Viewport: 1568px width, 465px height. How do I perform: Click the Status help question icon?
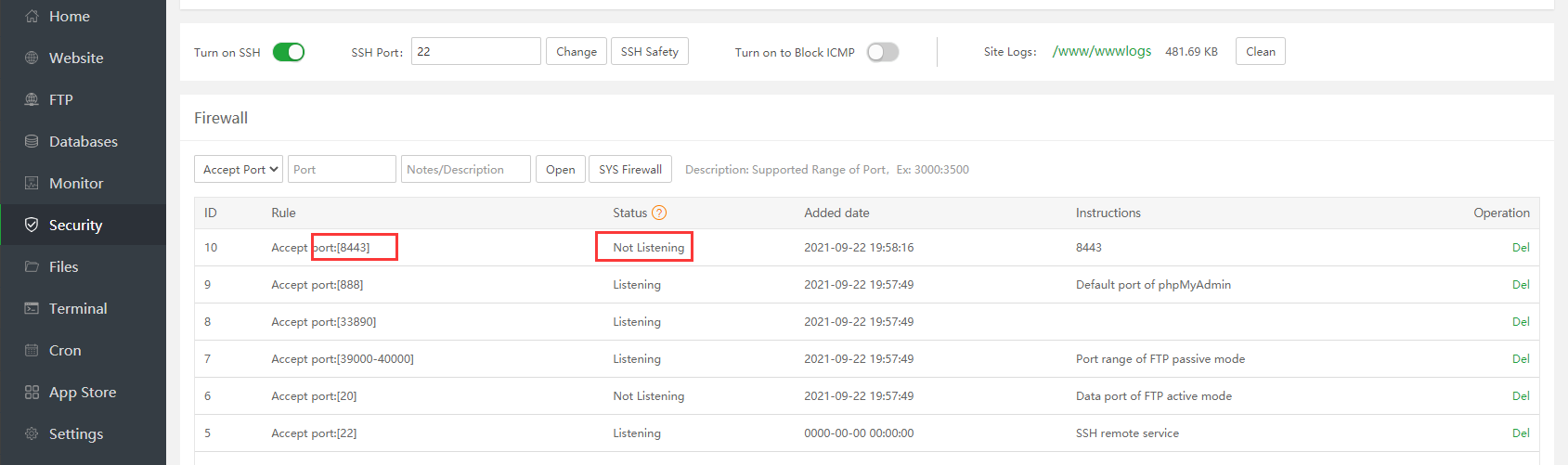(x=659, y=213)
